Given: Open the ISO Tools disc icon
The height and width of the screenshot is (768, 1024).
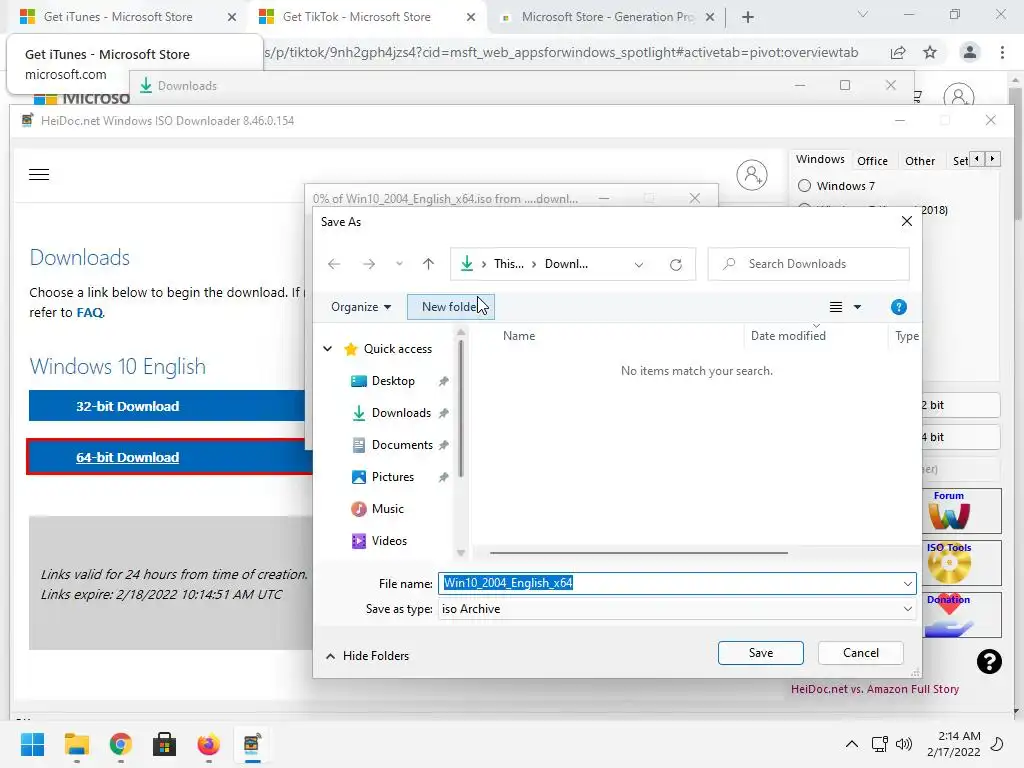Looking at the screenshot, I should [x=949, y=562].
